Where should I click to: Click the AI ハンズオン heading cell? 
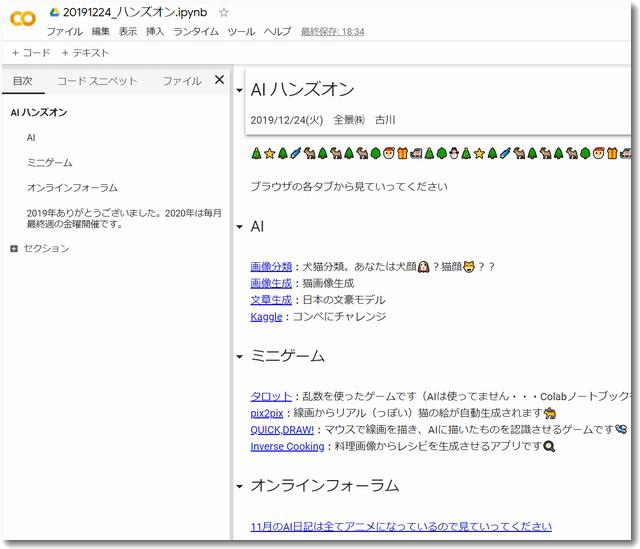tap(302, 89)
